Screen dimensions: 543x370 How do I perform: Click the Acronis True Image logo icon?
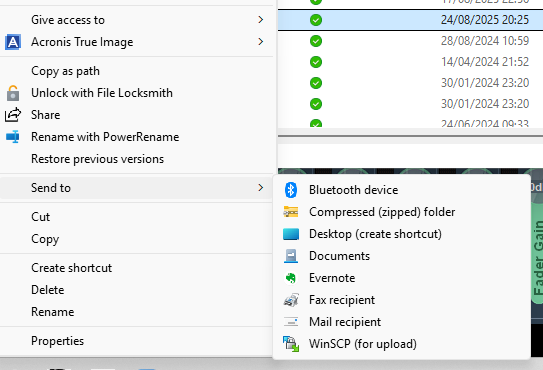tap(13, 42)
